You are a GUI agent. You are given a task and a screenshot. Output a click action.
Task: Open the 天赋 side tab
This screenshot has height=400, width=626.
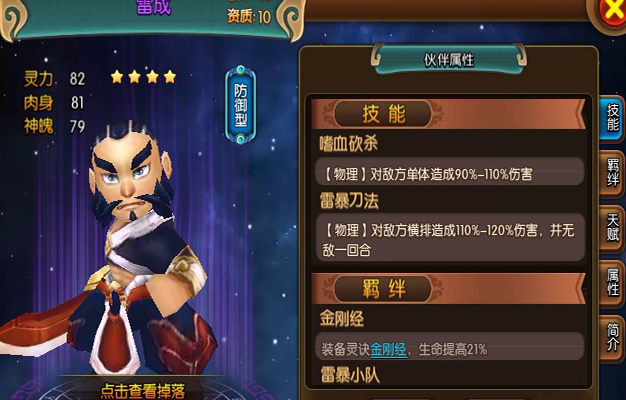(x=612, y=228)
